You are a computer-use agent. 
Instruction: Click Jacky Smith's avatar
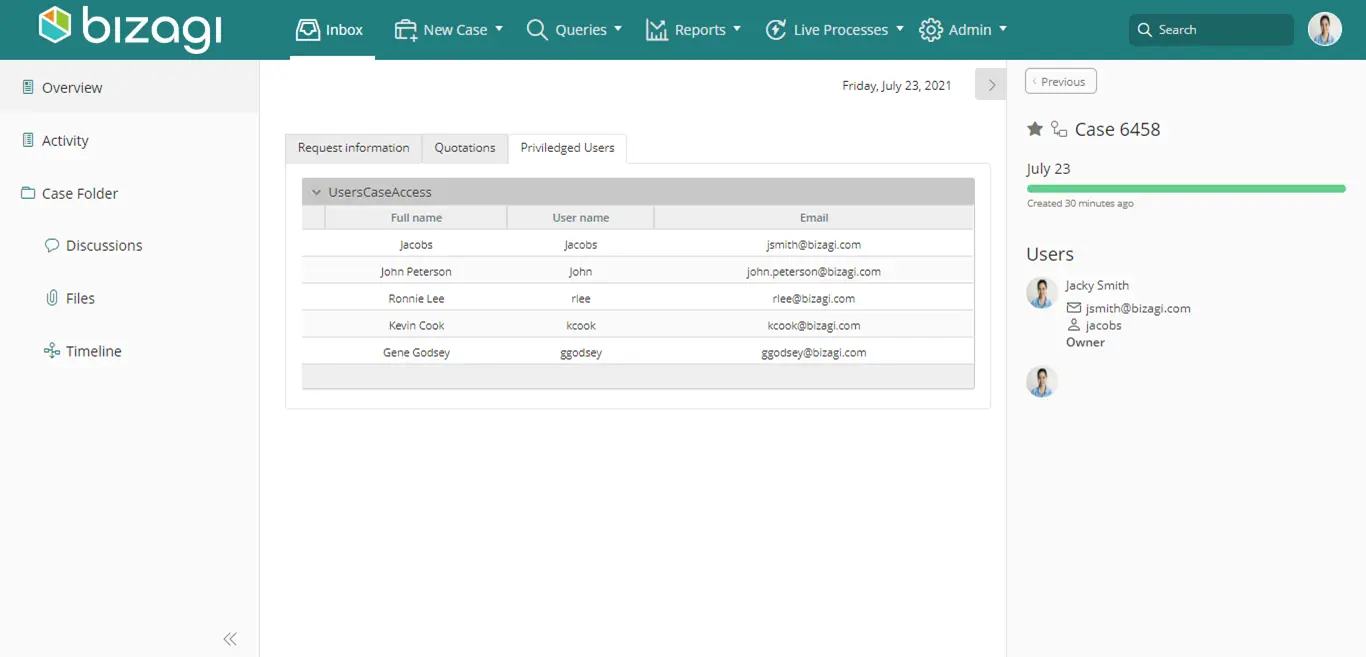pyautogui.click(x=1042, y=293)
